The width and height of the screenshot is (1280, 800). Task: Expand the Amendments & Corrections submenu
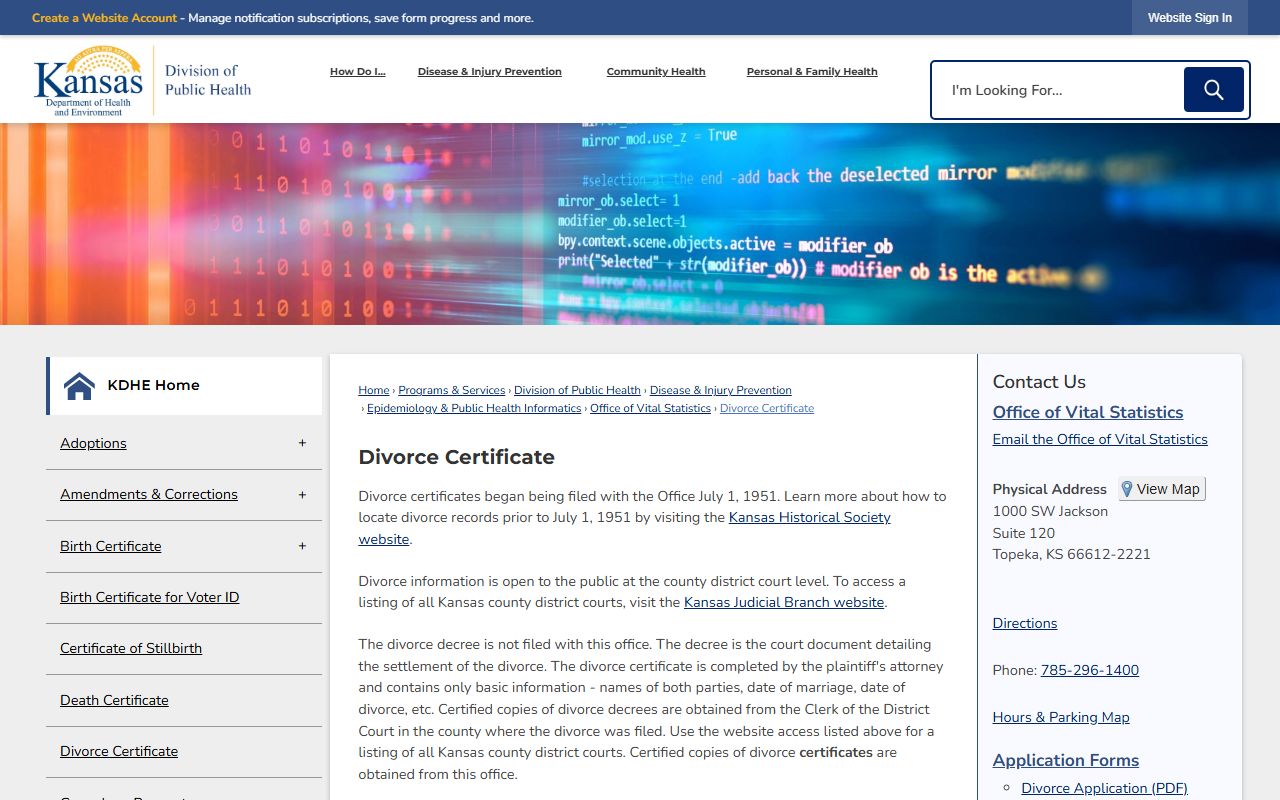(x=302, y=495)
